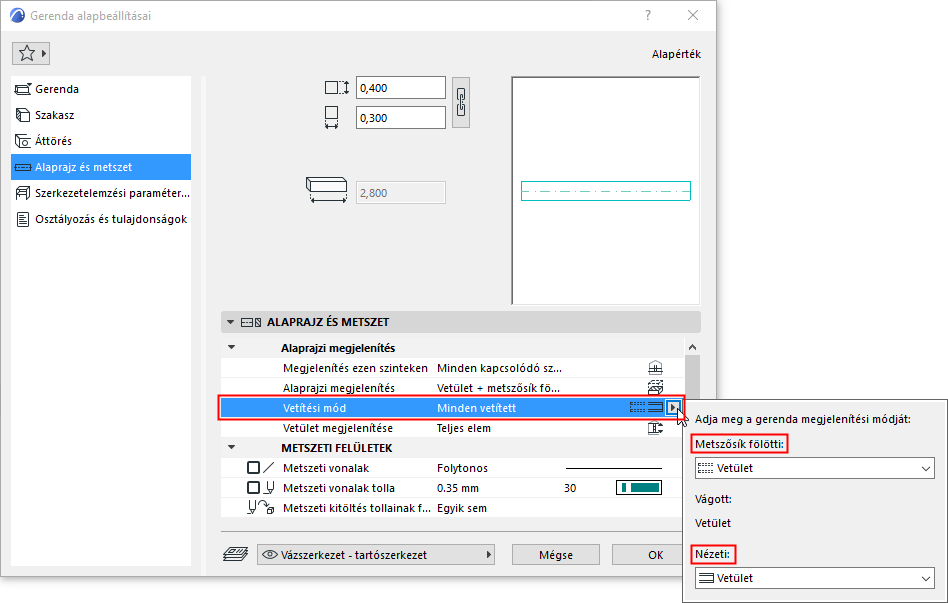Open the teal pen color swatch
The image size is (948, 603).
point(639,487)
